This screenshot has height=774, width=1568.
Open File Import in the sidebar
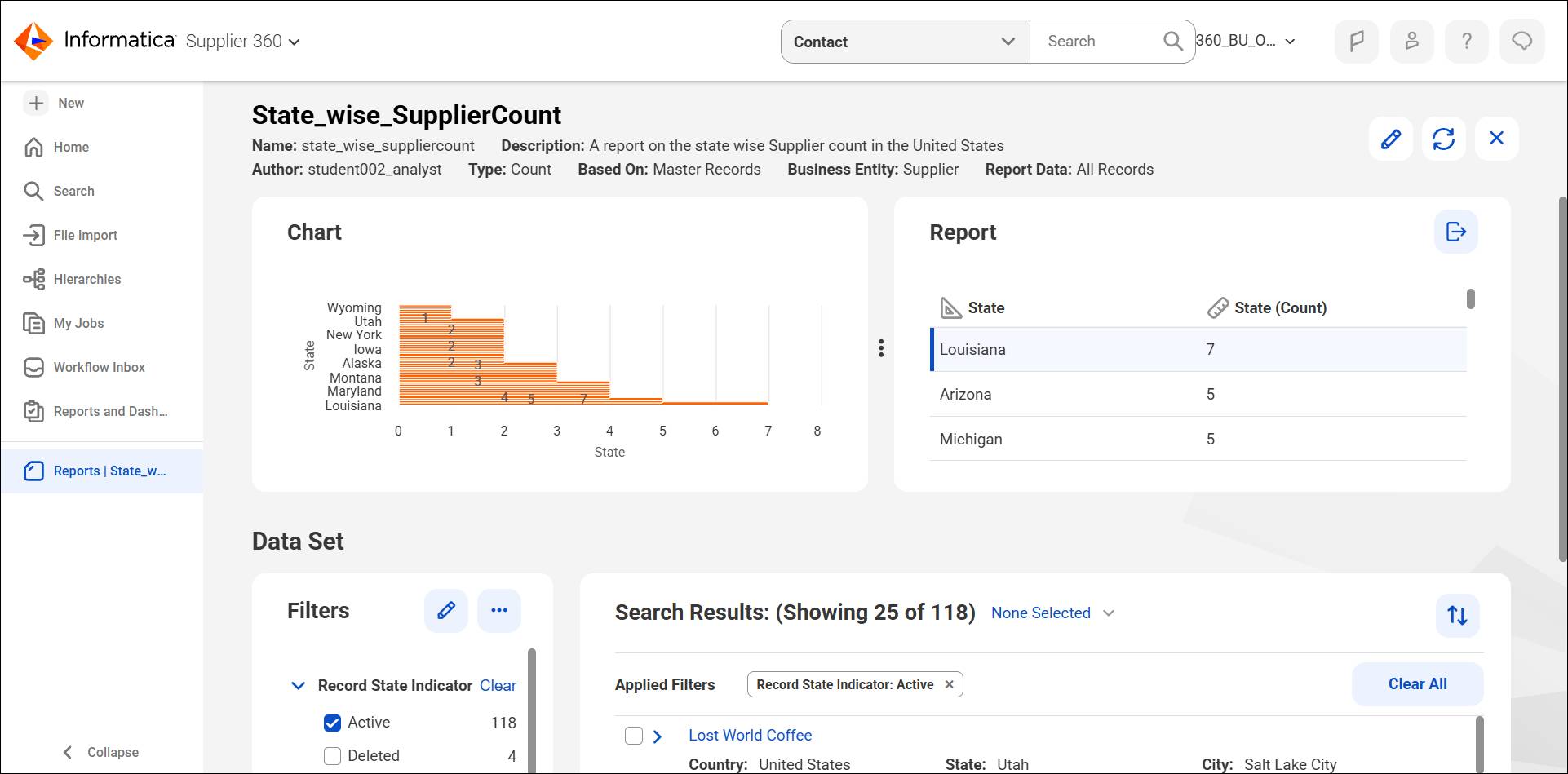85,235
